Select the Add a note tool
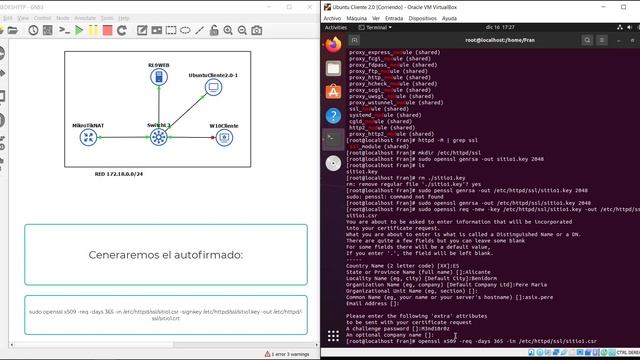Screen dimensions: 640x360 click(x=142, y=31)
